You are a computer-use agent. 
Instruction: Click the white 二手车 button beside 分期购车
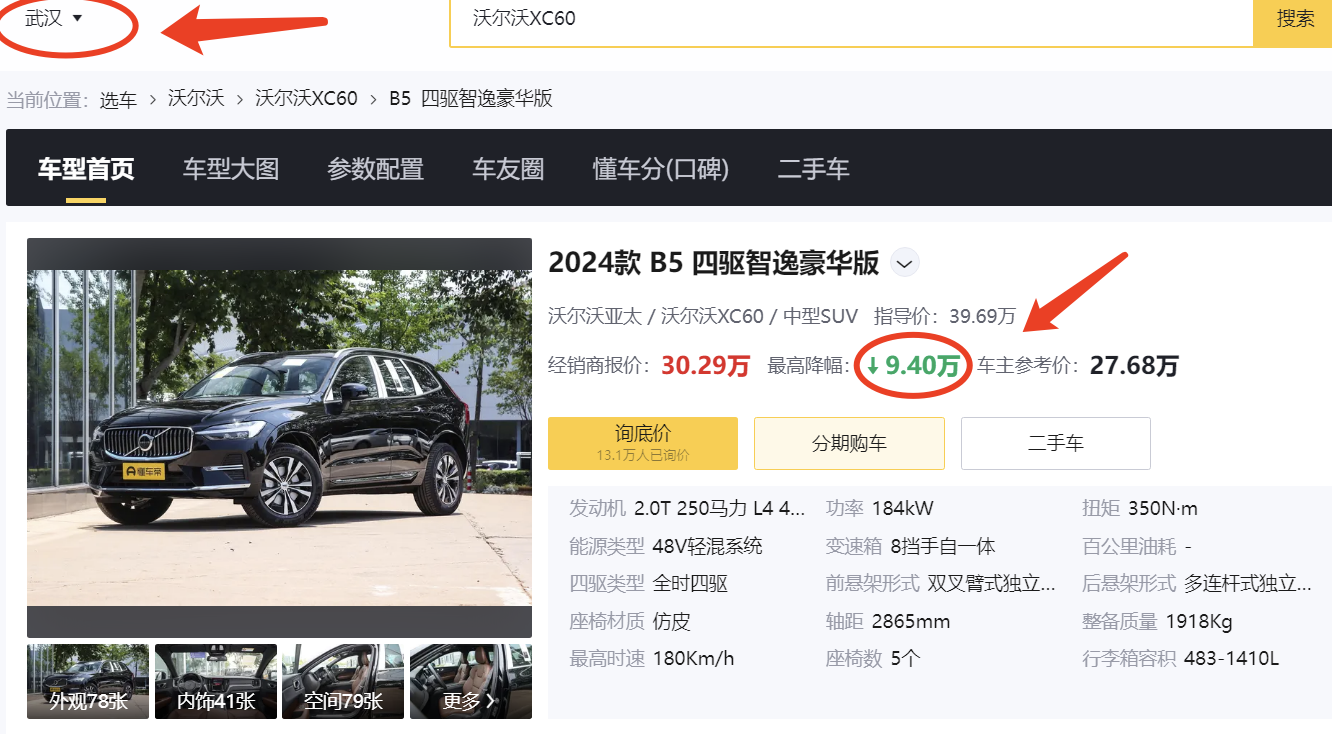coord(1056,443)
